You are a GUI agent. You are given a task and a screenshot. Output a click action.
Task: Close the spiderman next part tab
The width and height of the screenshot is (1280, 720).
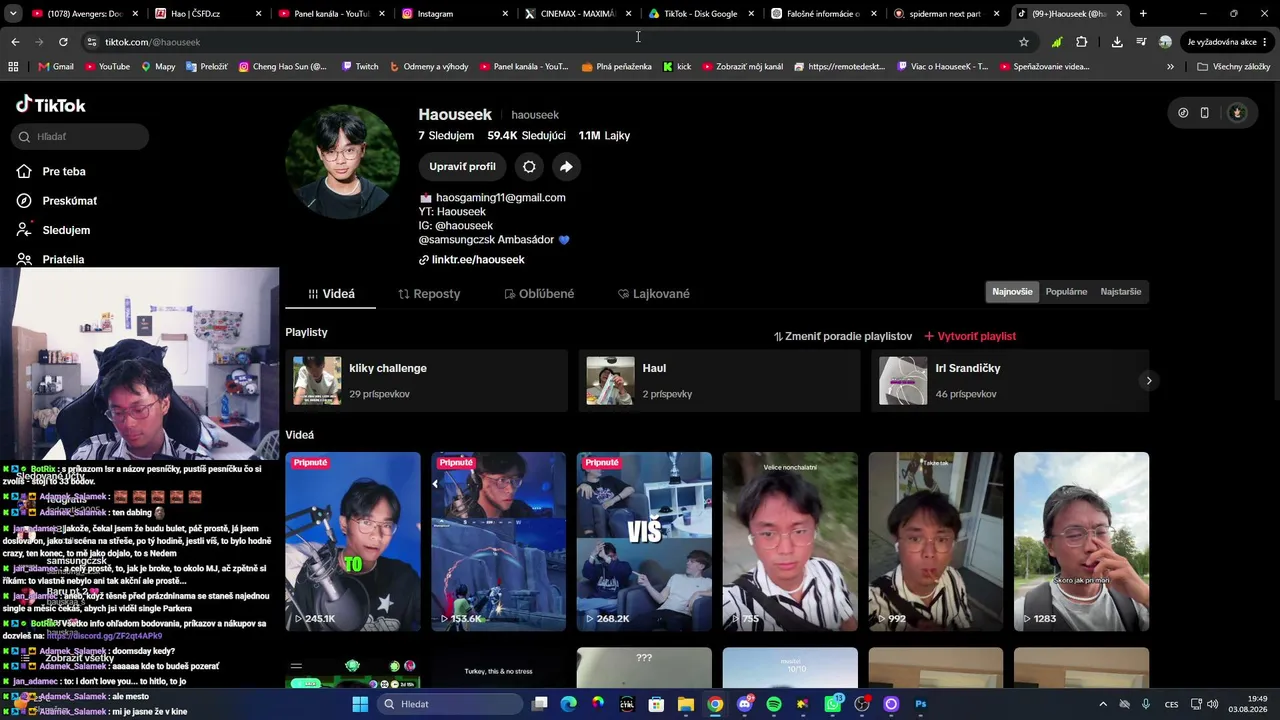pyautogui.click(x=997, y=14)
